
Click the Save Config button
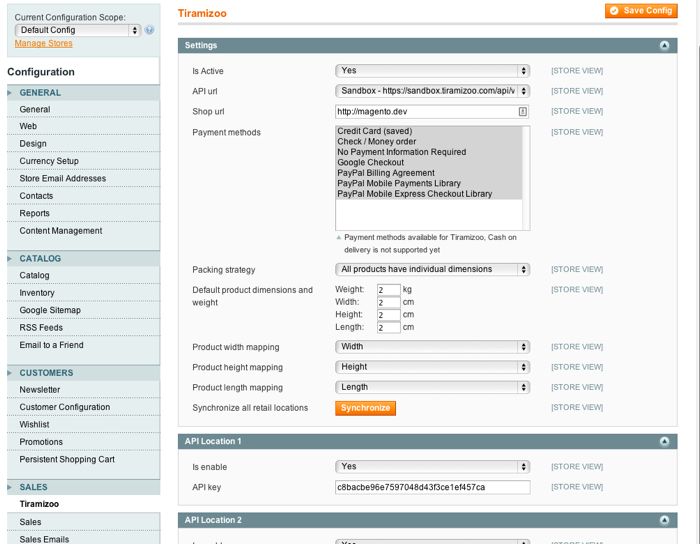(x=641, y=11)
